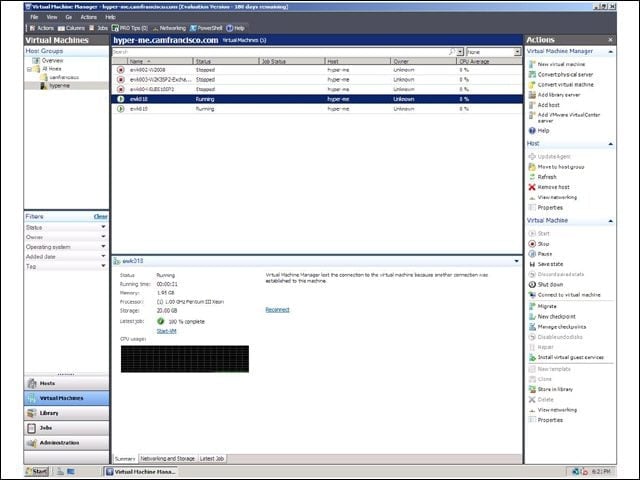Open the View menu
The image size is (640, 480).
52,17
